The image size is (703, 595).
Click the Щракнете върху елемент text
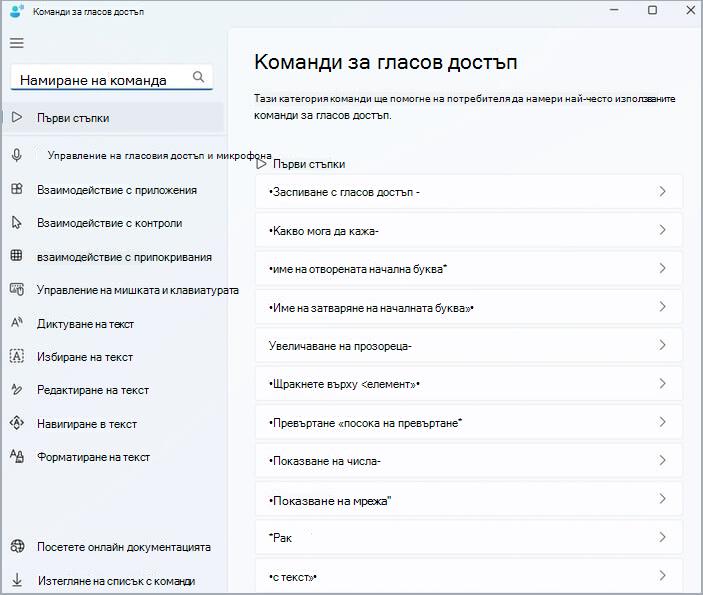[344, 385]
